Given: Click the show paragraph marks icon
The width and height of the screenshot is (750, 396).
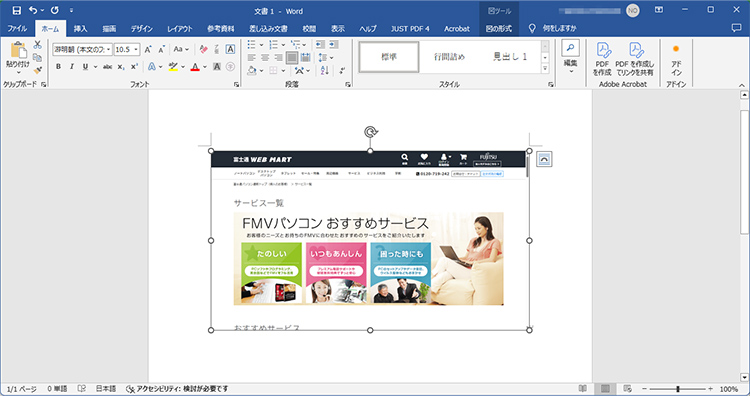Looking at the screenshot, I should 342,71.
